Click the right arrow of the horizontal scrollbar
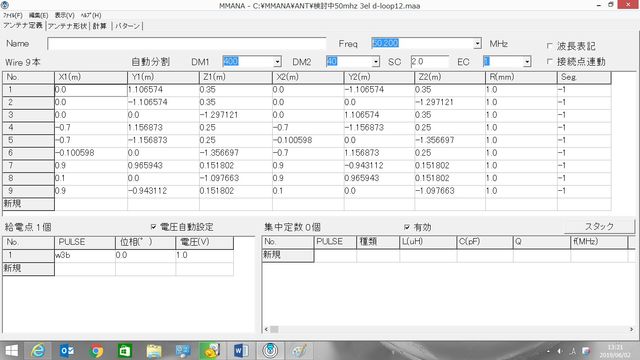Viewport: 640px width, 360px height. tap(631, 329)
